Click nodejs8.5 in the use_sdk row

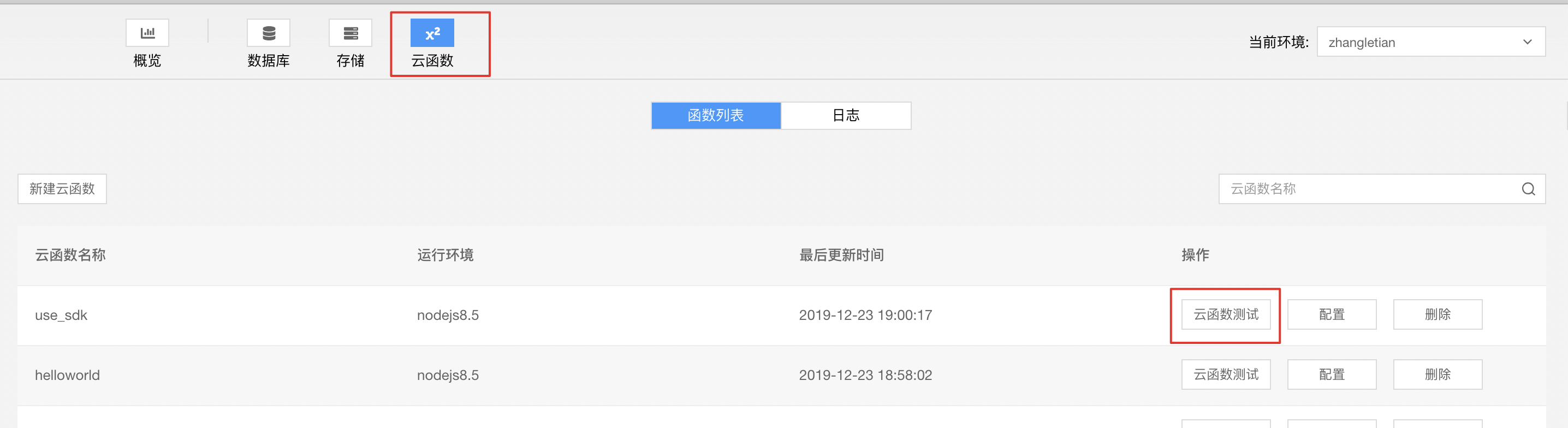[448, 316]
